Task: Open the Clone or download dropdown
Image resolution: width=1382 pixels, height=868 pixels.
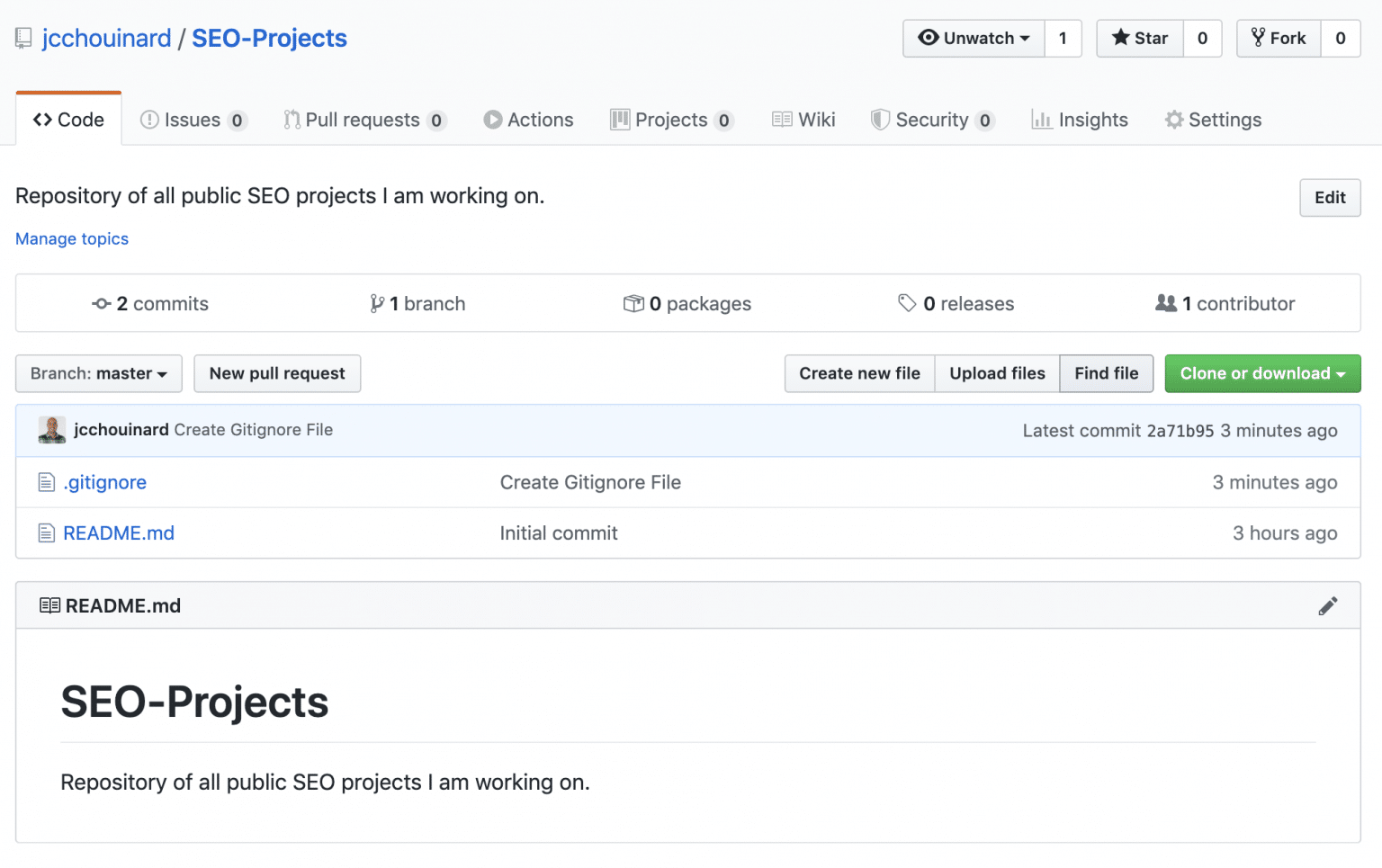Action: [x=1262, y=373]
